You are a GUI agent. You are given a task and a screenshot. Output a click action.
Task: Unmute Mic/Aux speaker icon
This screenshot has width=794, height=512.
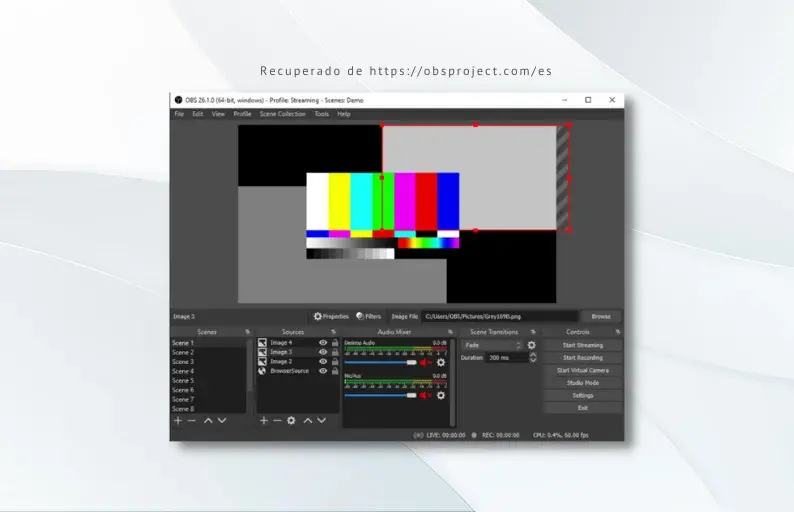coord(425,396)
